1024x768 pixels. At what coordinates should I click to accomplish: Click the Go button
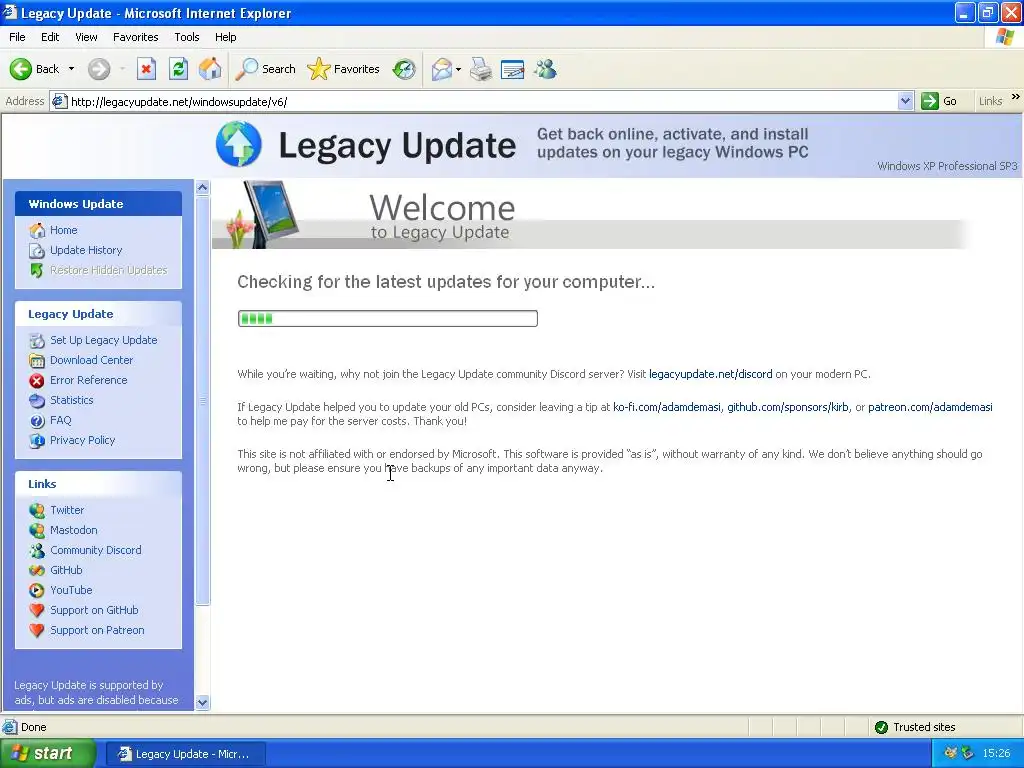point(939,101)
